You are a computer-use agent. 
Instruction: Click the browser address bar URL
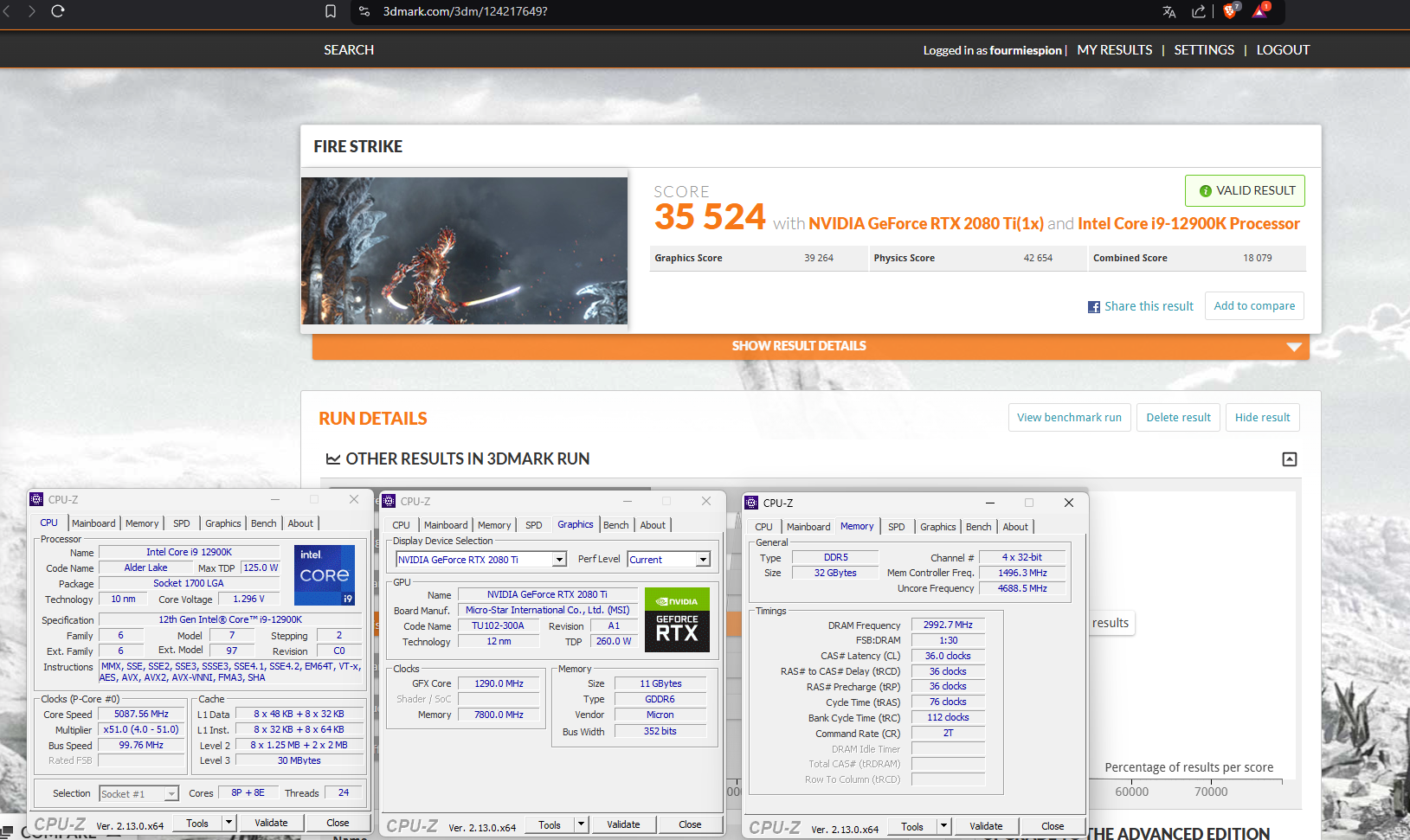point(465,11)
